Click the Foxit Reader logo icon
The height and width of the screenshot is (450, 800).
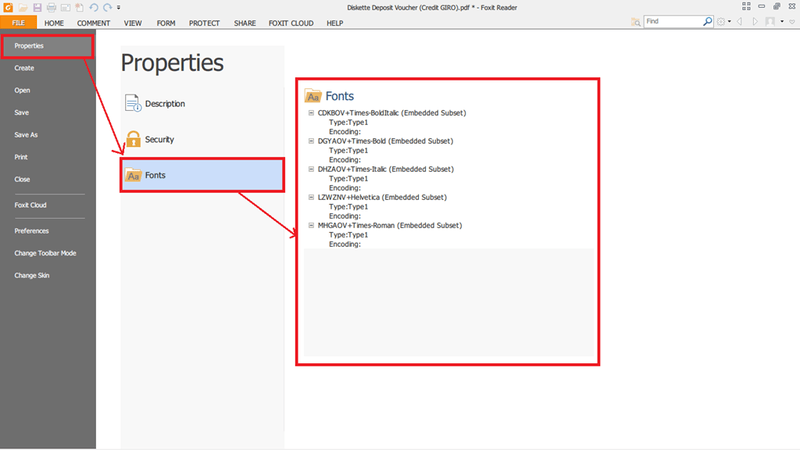(x=8, y=7)
